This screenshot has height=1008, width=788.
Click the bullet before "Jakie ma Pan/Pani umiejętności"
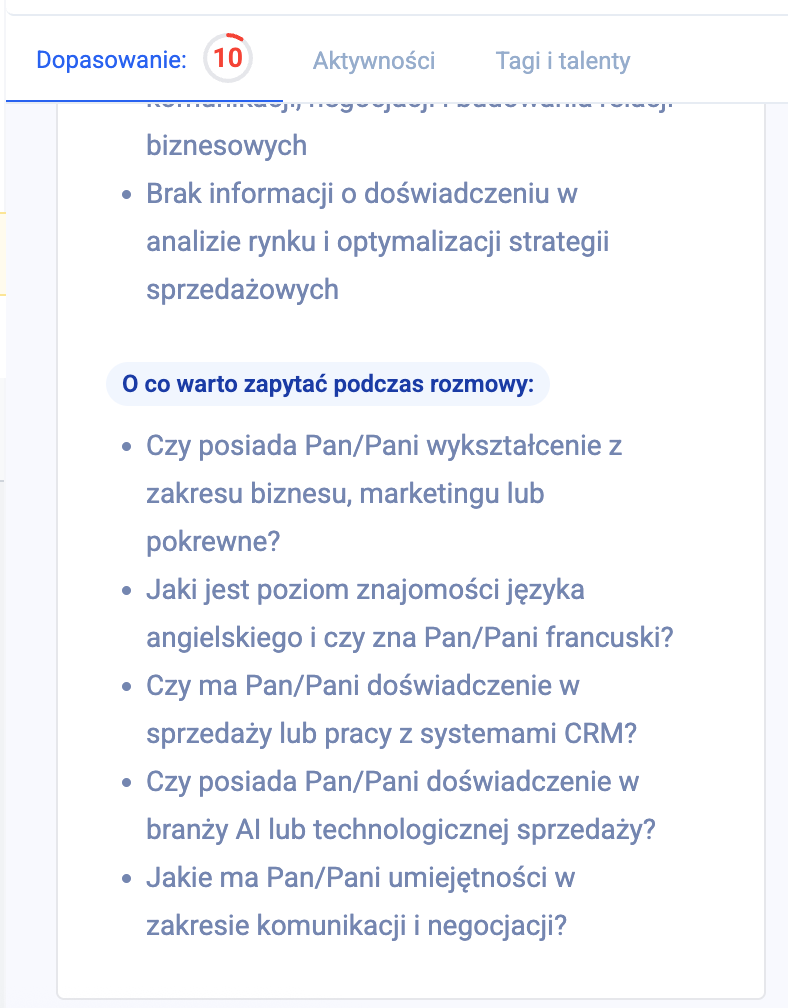[127, 879]
